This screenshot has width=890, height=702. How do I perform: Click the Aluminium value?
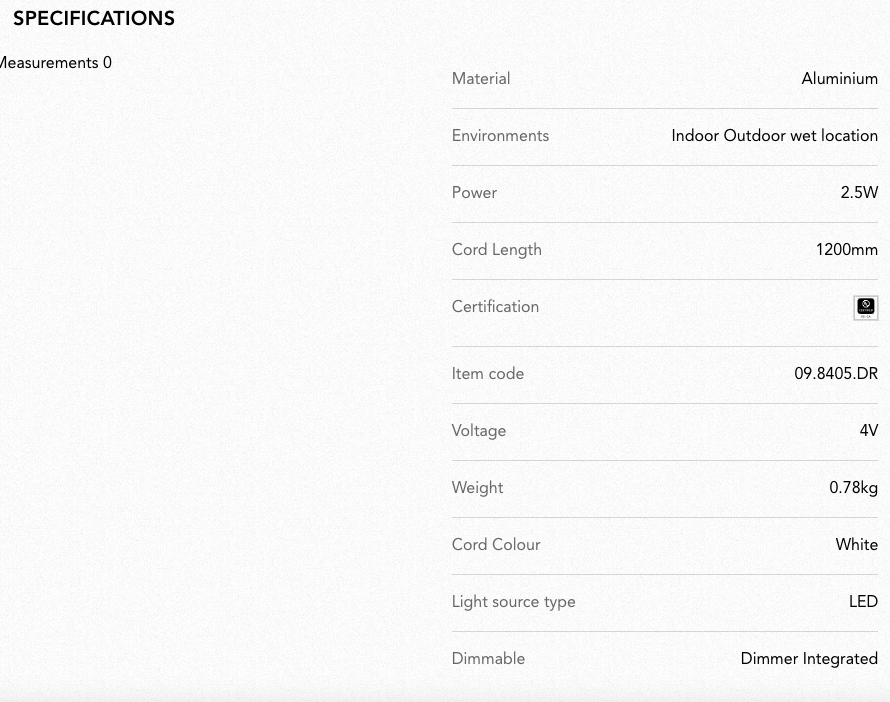click(839, 78)
